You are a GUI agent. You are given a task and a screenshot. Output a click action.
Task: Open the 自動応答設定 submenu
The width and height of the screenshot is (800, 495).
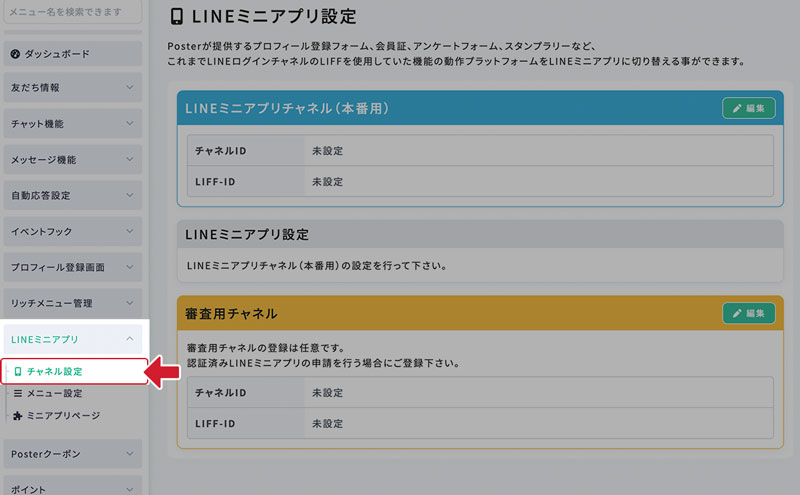[72, 196]
